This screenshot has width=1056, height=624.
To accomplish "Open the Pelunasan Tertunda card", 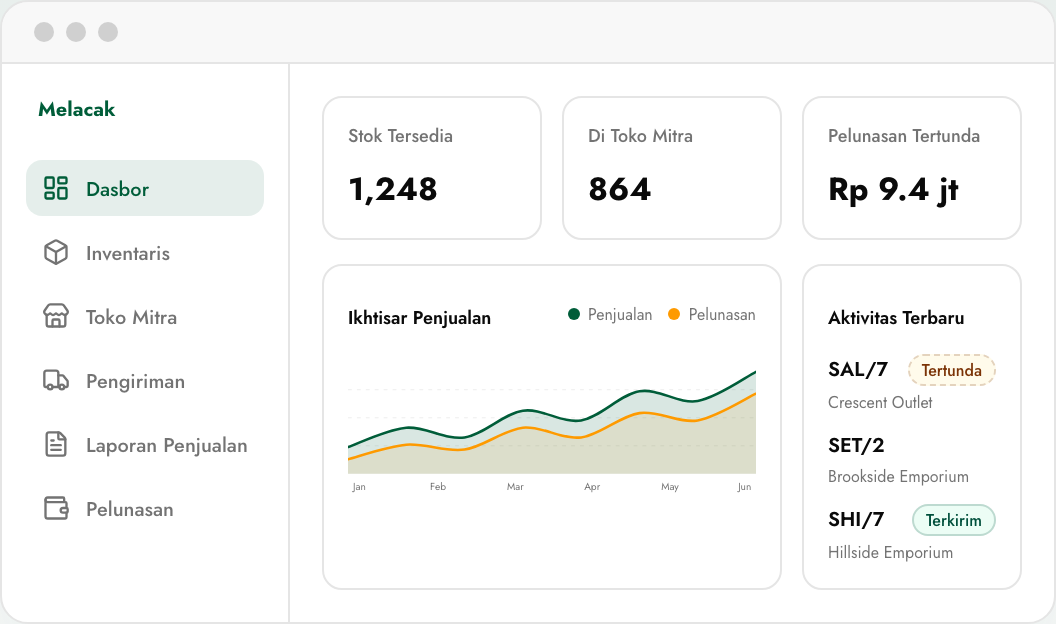I will 912,168.
